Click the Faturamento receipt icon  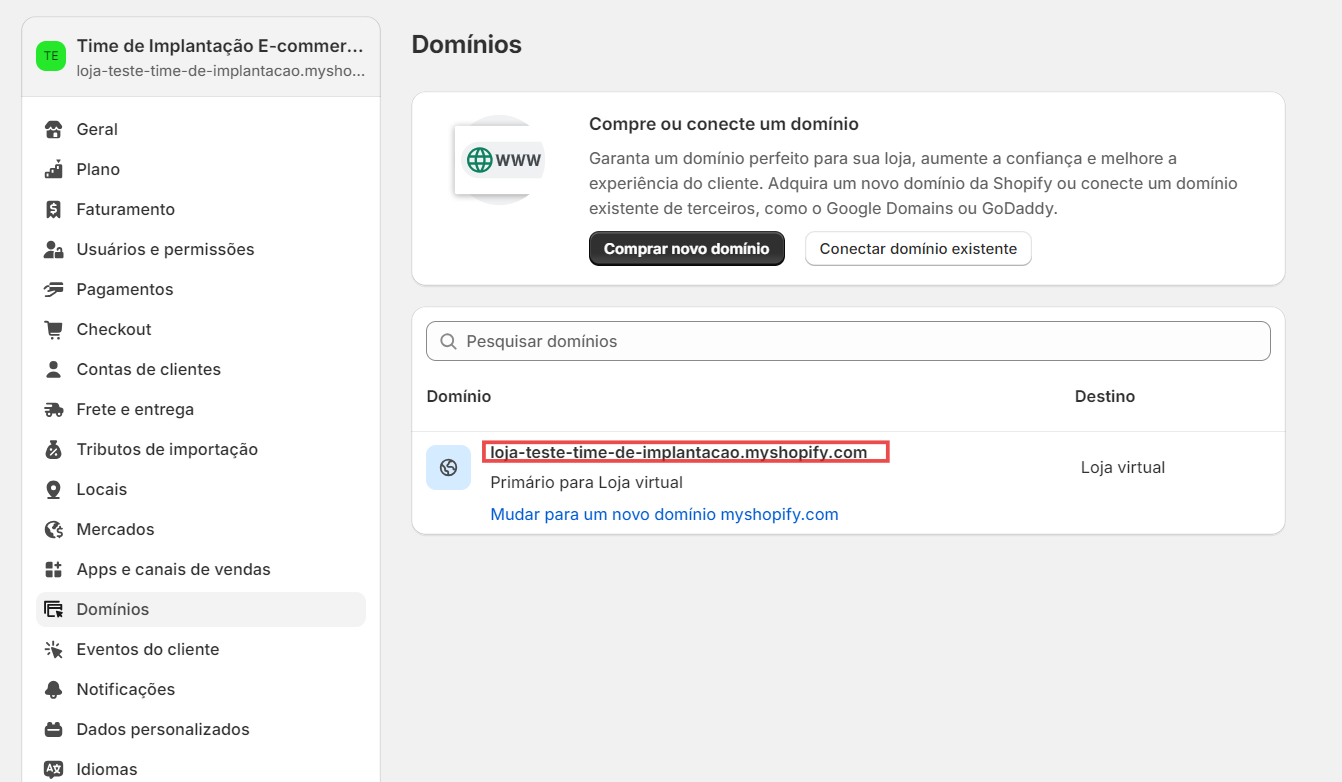point(54,210)
